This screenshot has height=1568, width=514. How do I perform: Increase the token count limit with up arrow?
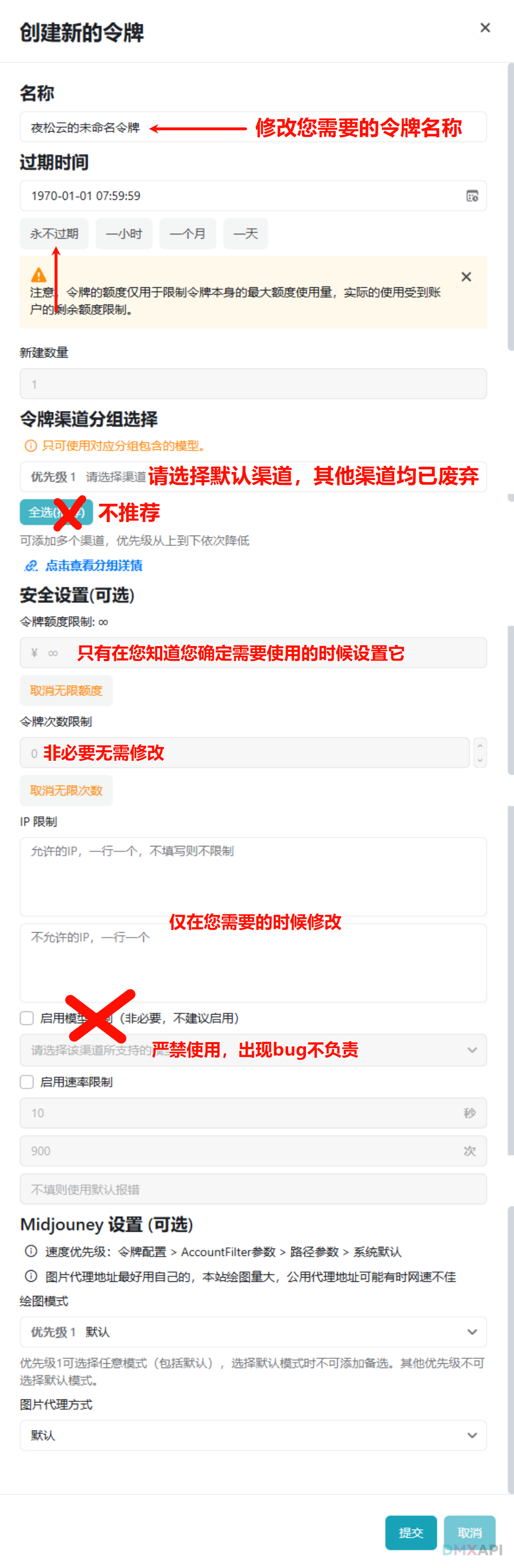pos(480,746)
